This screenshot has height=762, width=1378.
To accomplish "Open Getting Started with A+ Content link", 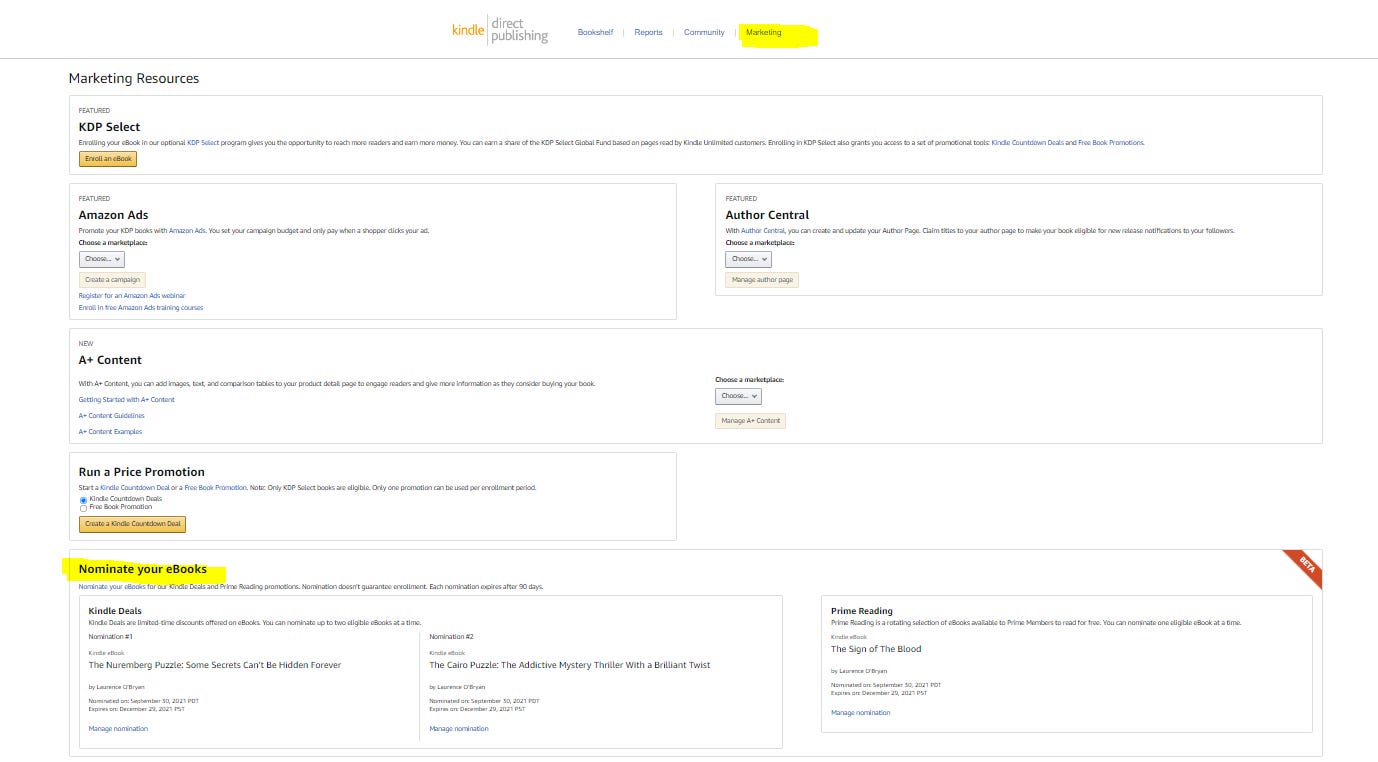I will coord(127,400).
